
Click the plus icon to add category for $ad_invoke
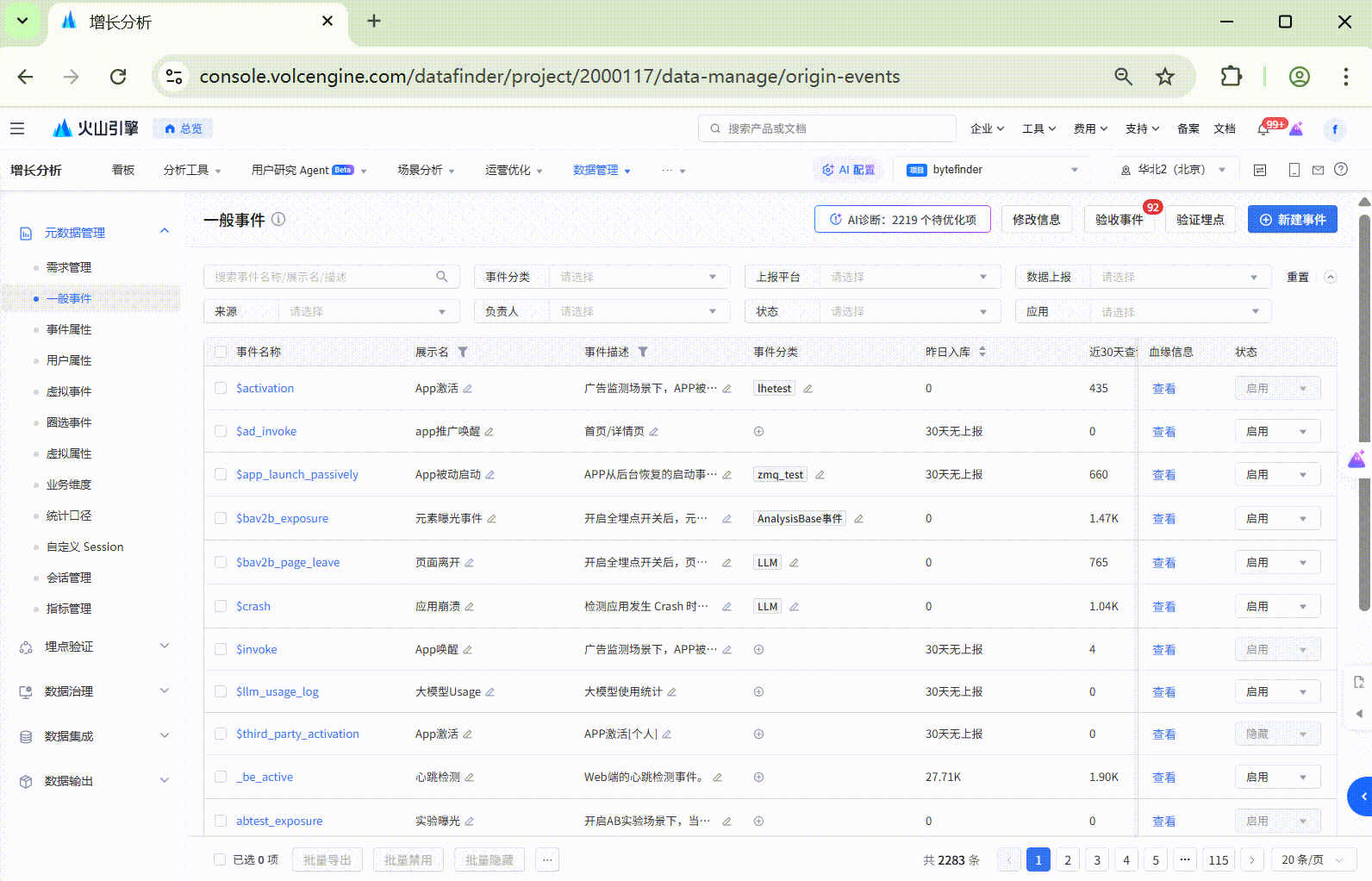click(758, 432)
